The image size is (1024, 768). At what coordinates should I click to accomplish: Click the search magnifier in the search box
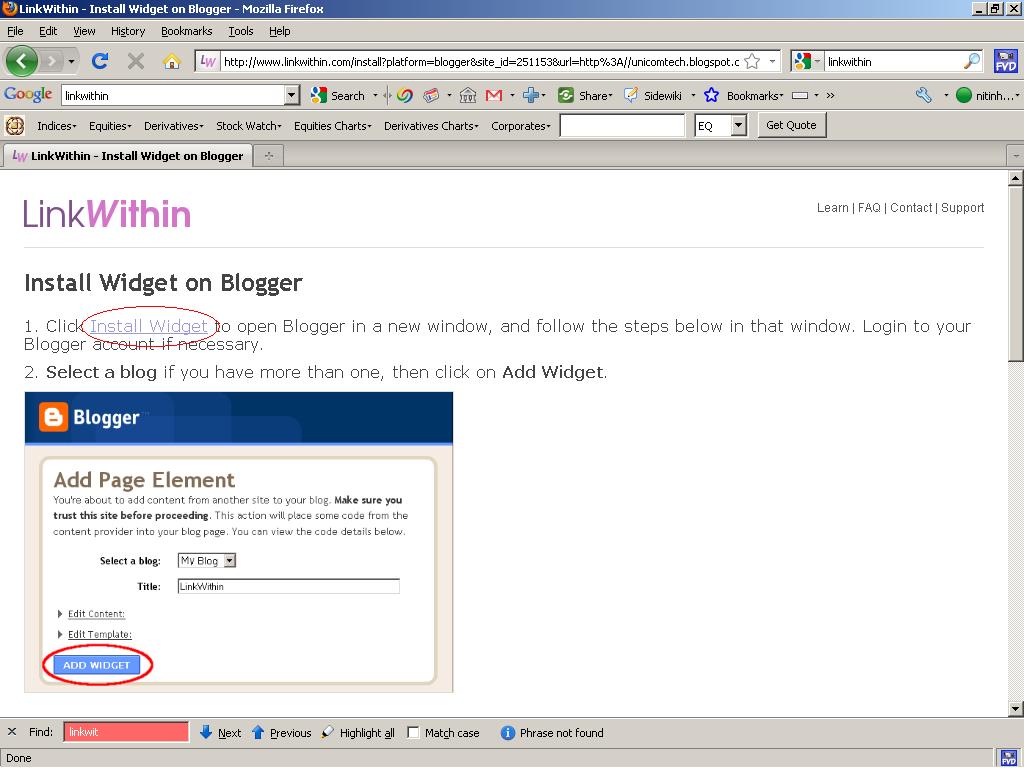pyautogui.click(x=972, y=61)
